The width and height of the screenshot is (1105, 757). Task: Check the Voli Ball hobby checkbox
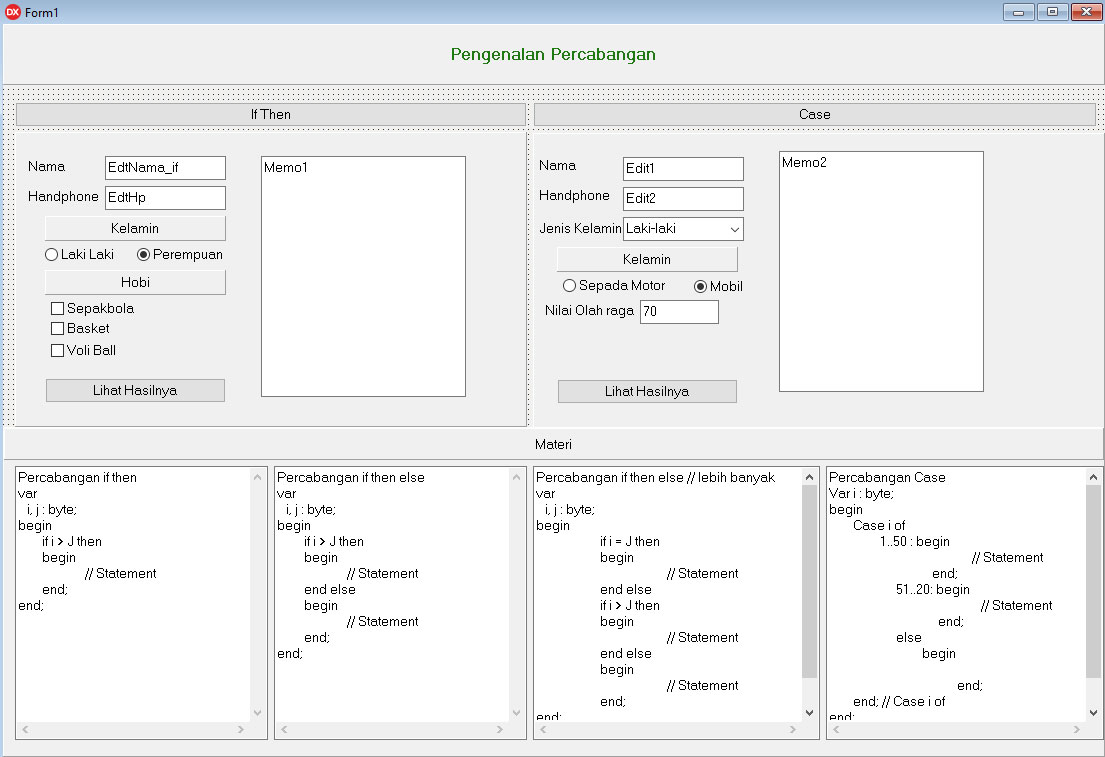point(83,350)
